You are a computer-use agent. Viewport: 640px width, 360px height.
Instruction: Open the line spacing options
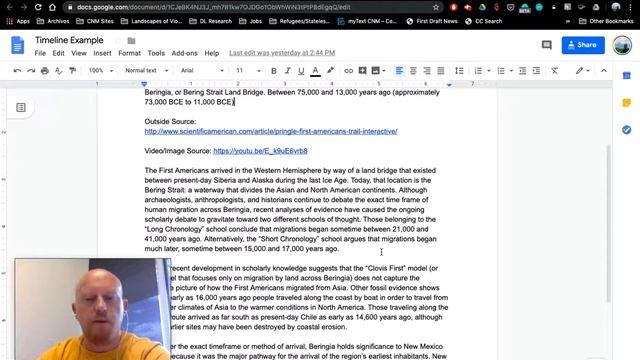(x=459, y=71)
